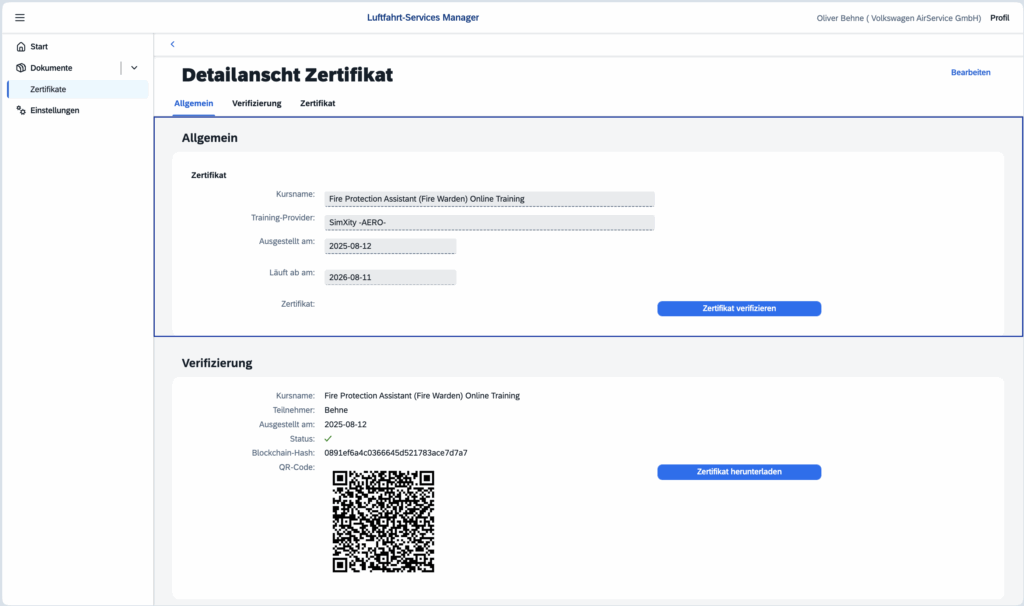Select Zertifikate in the sidebar
This screenshot has height=606, width=1024.
click(78, 89)
